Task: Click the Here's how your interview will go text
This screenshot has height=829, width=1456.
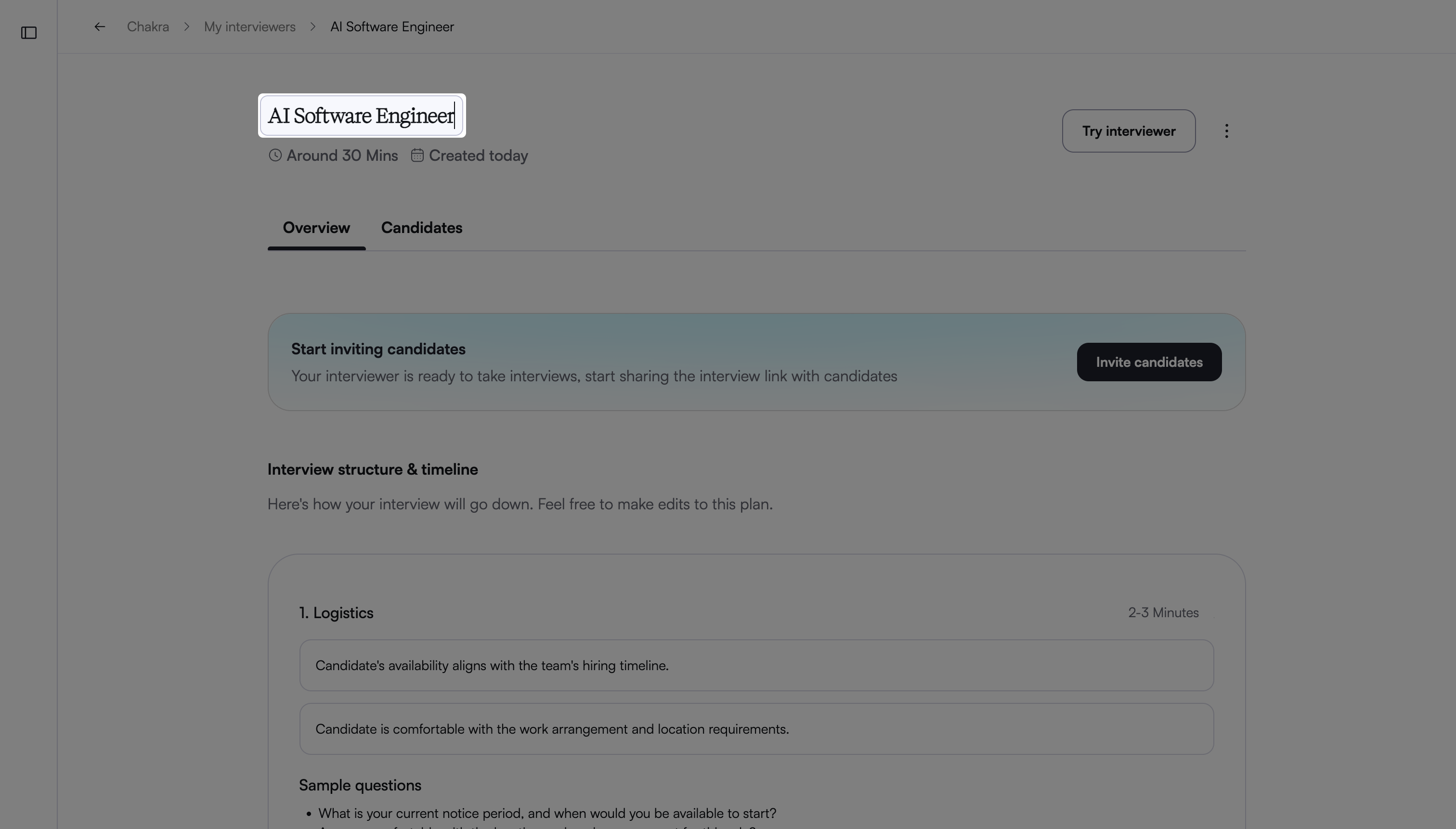Action: (520, 505)
